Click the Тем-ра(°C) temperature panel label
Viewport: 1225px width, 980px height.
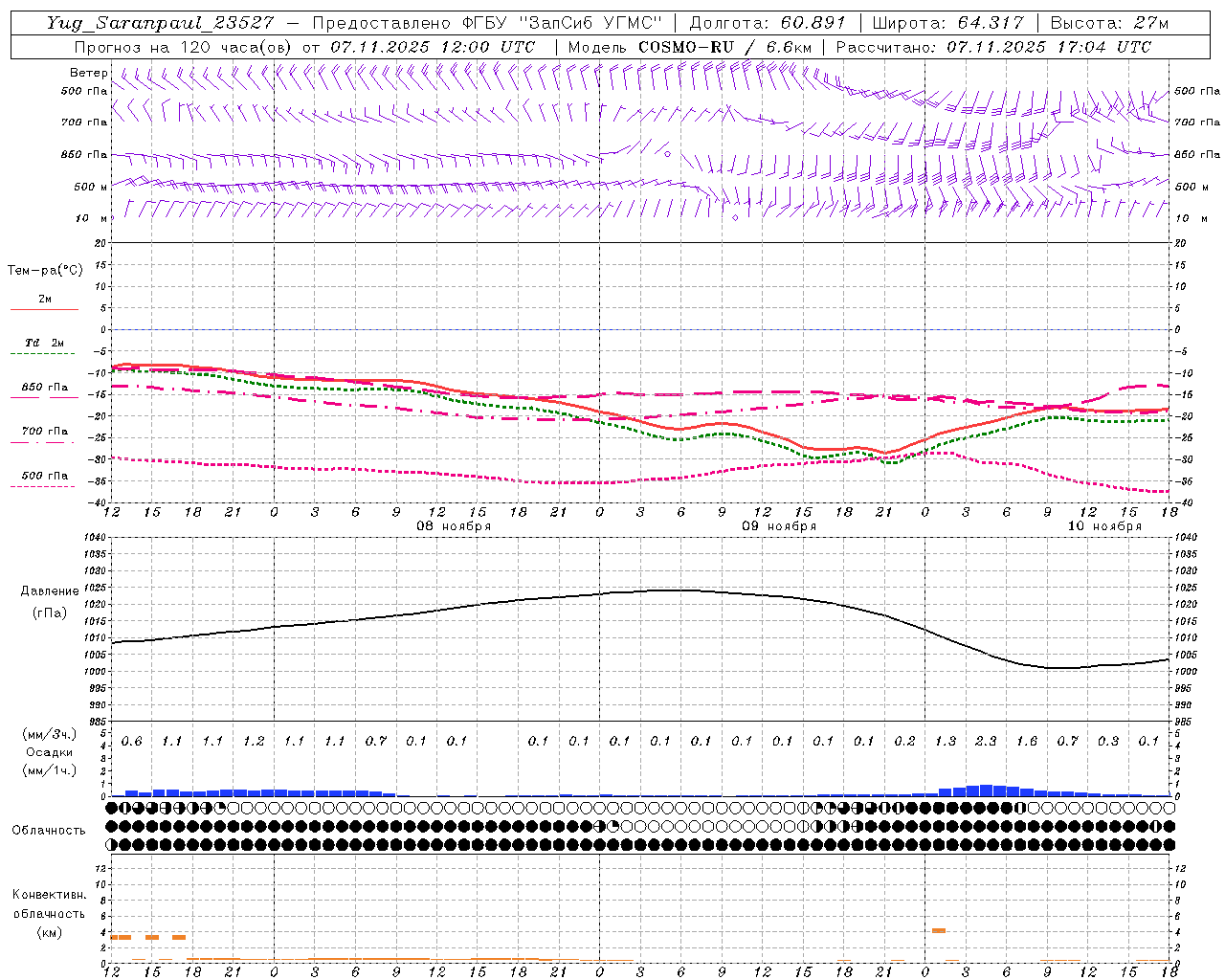[x=45, y=271]
